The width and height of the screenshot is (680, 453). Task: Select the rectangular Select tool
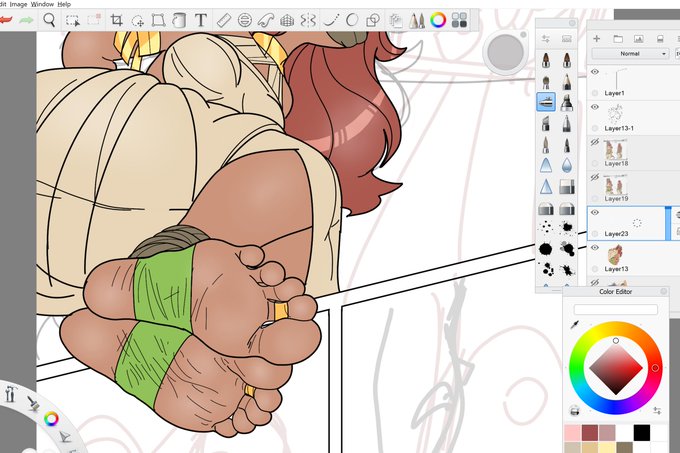(x=72, y=20)
